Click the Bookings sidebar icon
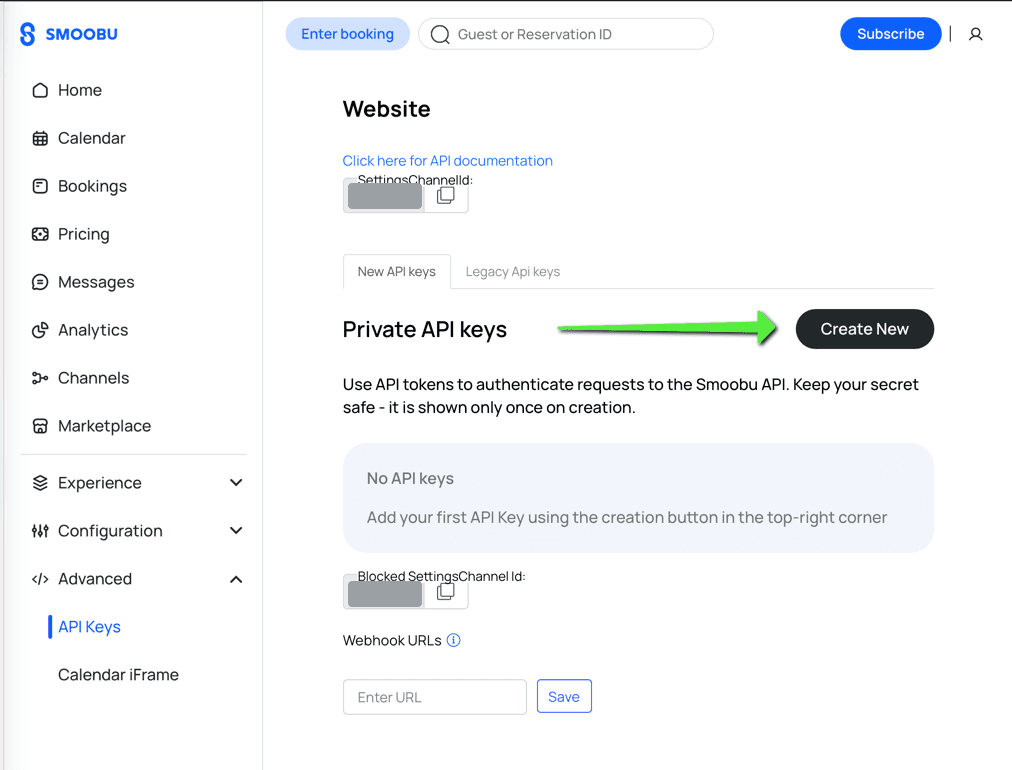Viewport: 1012px width, 770px height. 40,186
